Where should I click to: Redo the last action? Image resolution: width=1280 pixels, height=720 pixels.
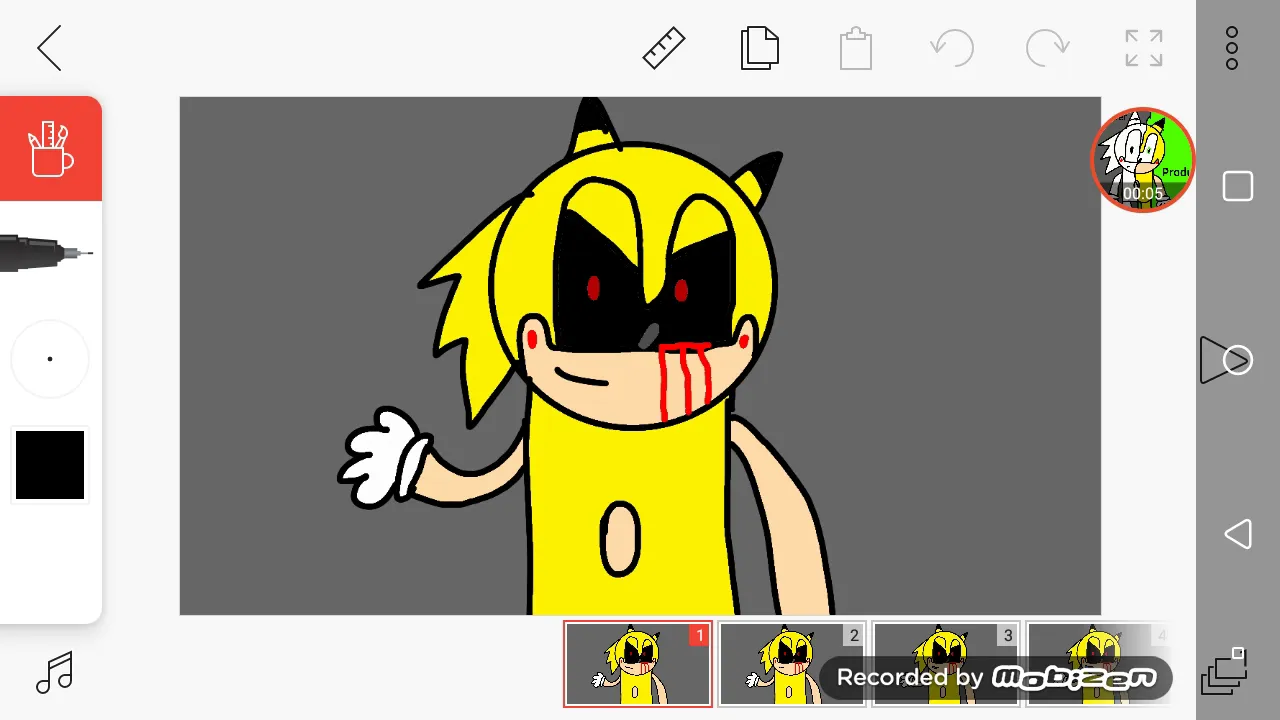click(x=1047, y=48)
